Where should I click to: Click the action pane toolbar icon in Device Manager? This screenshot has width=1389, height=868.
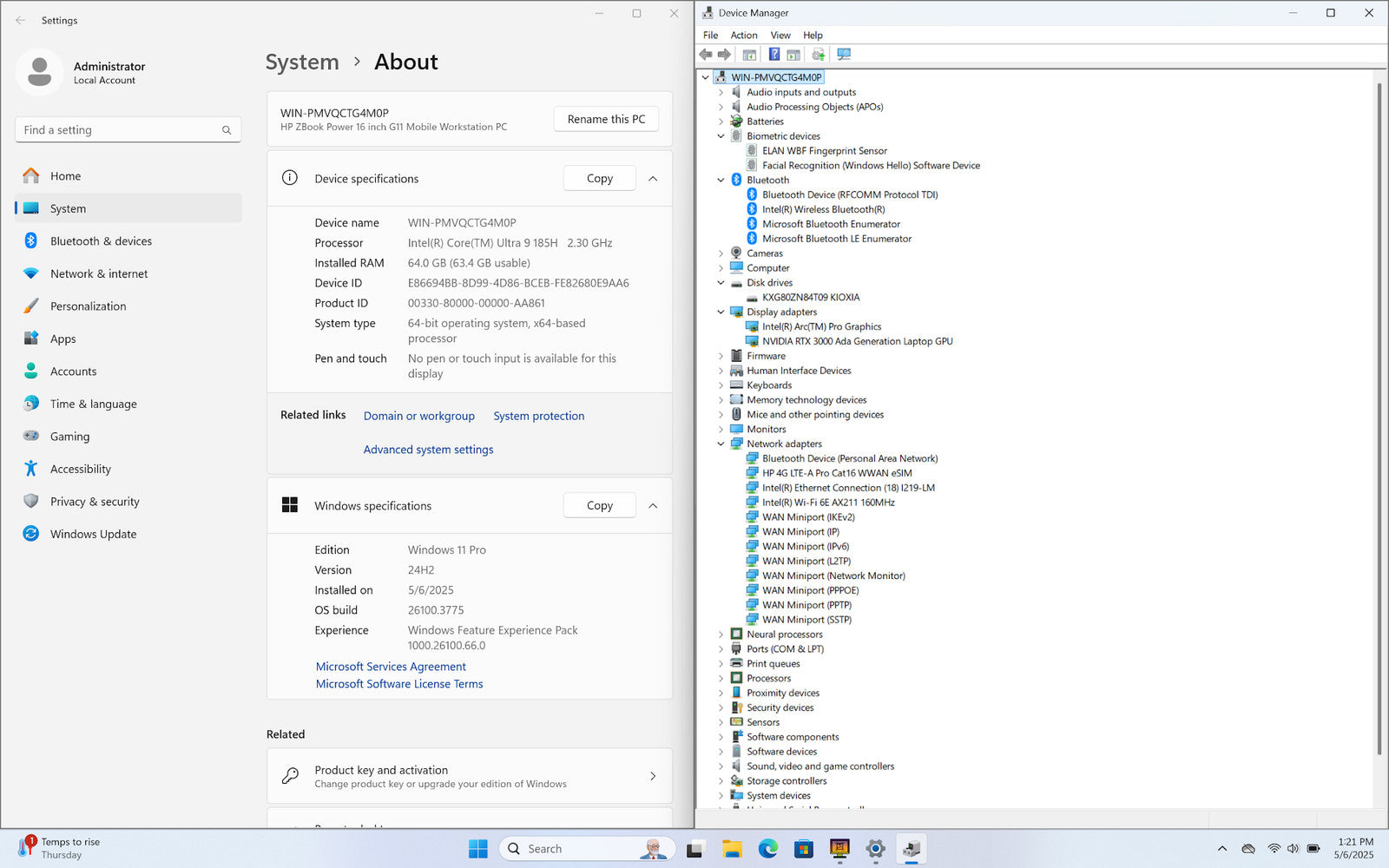793,55
